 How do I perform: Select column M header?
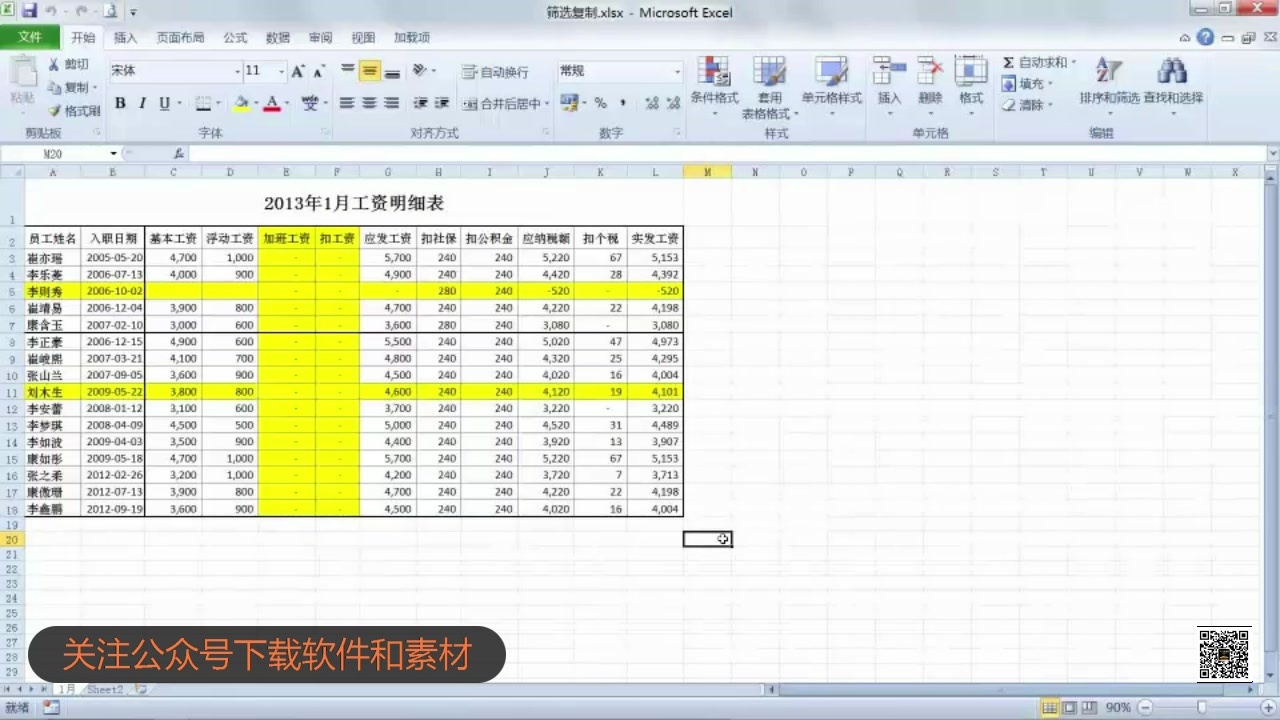pos(707,172)
